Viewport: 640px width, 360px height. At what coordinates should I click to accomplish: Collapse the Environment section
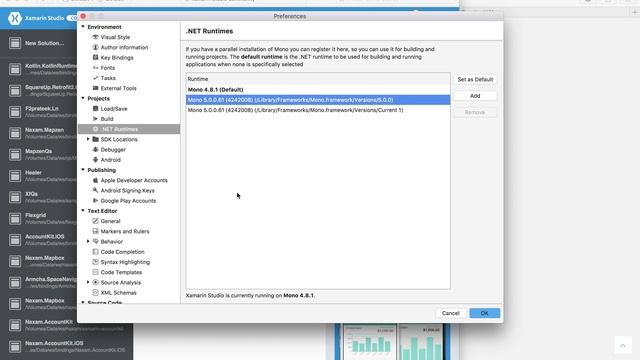click(83, 27)
